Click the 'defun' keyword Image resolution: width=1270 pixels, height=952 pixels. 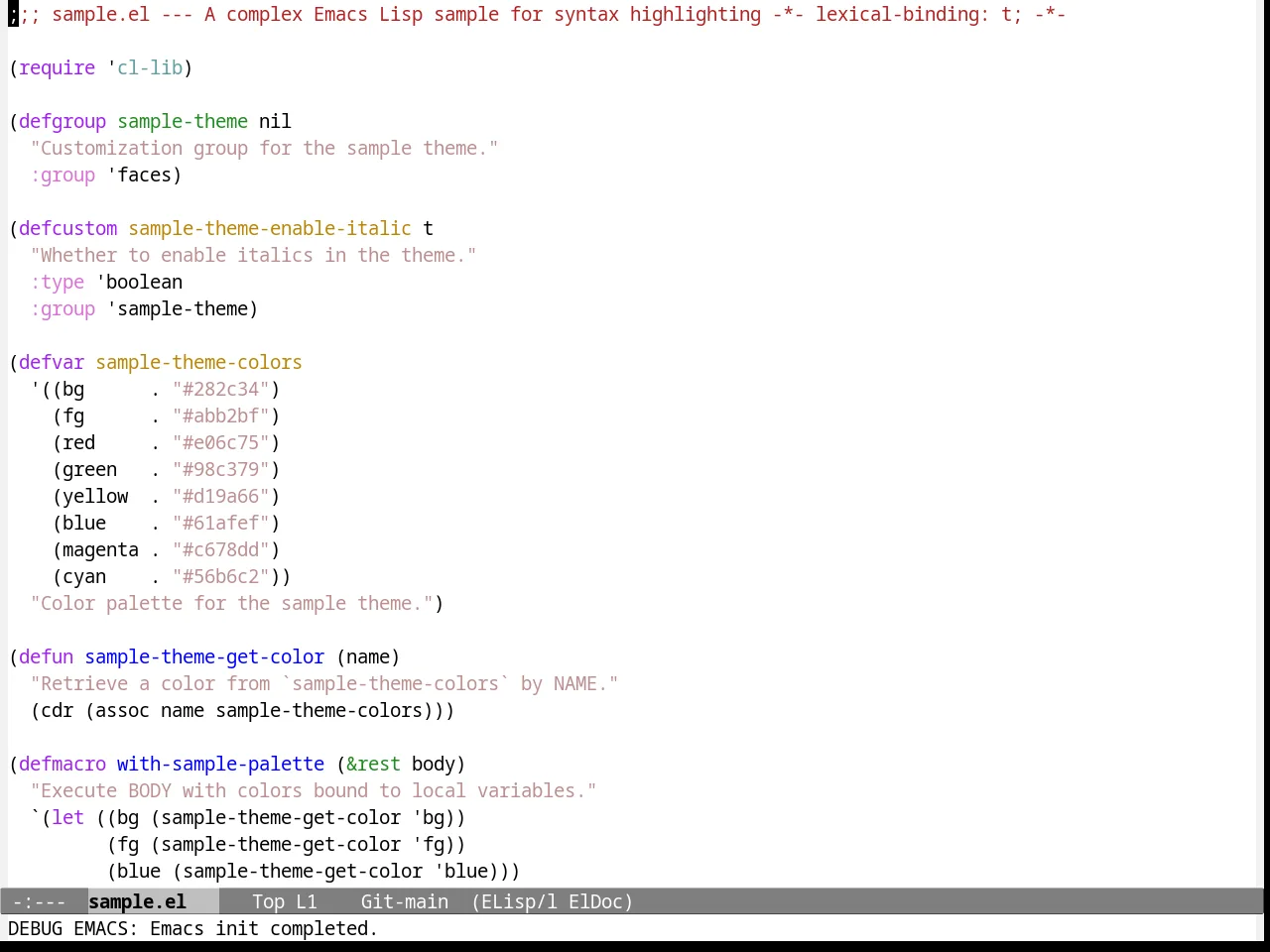tap(46, 656)
